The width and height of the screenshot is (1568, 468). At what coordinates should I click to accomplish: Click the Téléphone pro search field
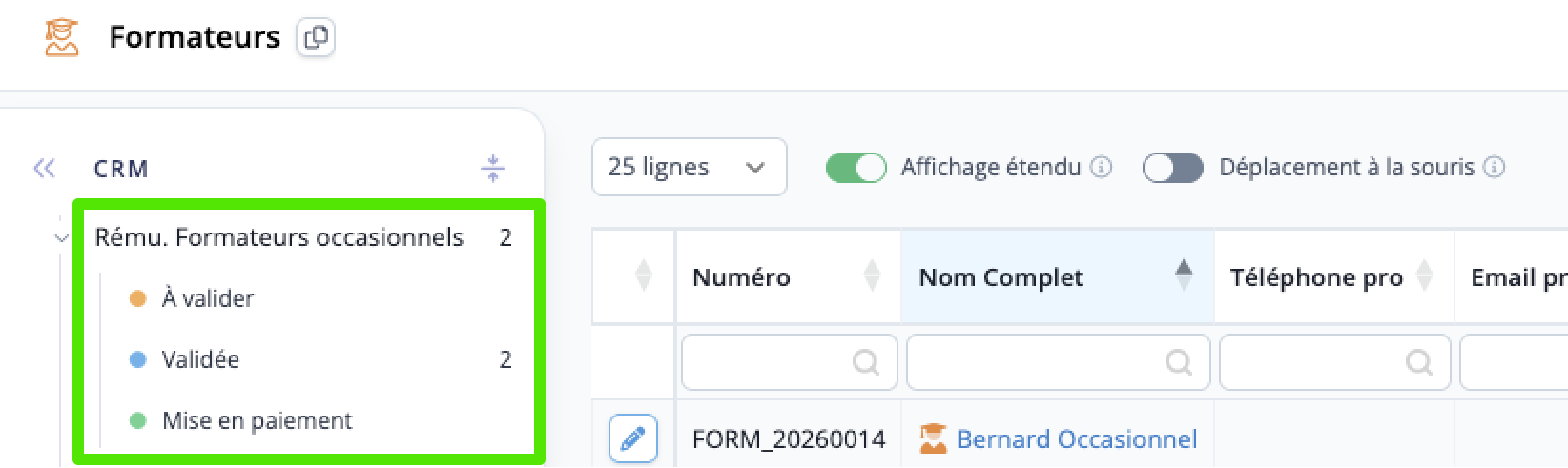click(1335, 362)
